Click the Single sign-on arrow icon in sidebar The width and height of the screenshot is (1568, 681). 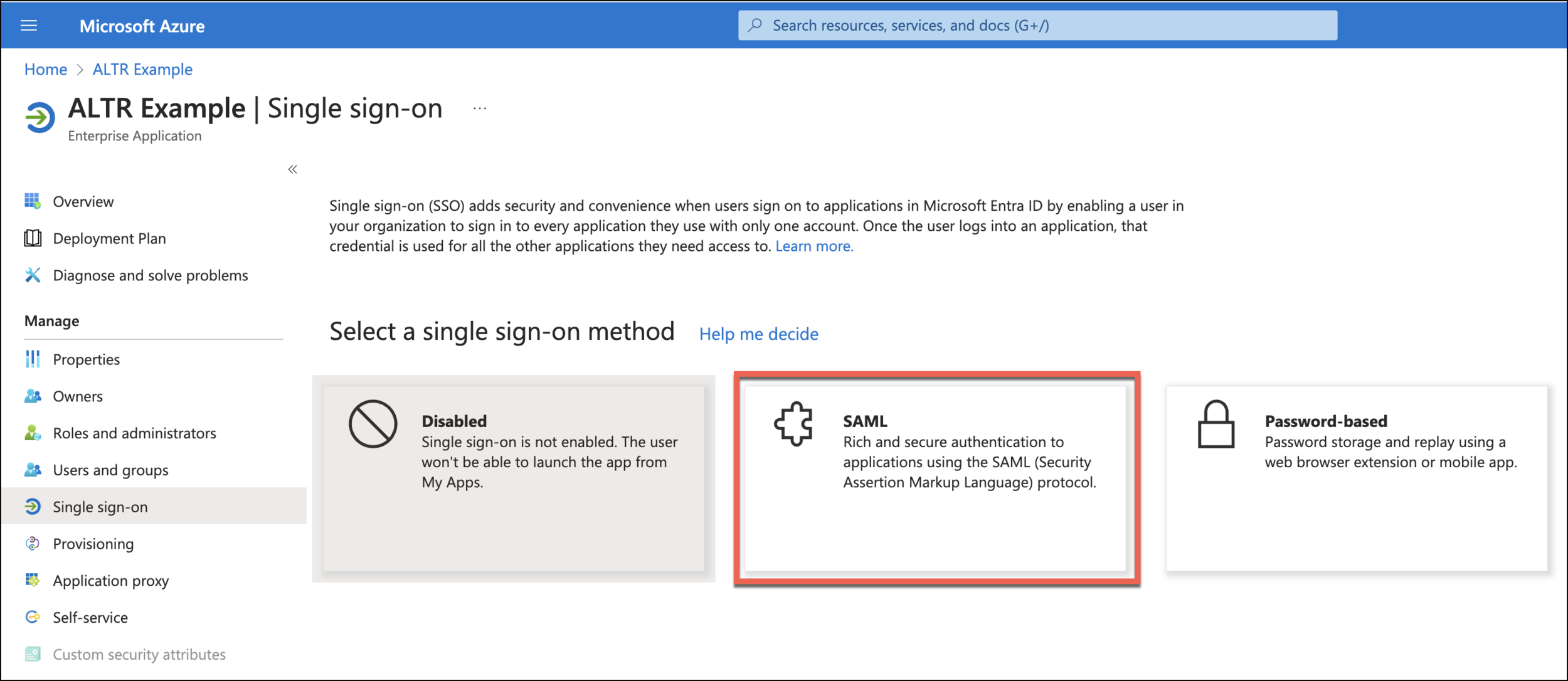33,507
